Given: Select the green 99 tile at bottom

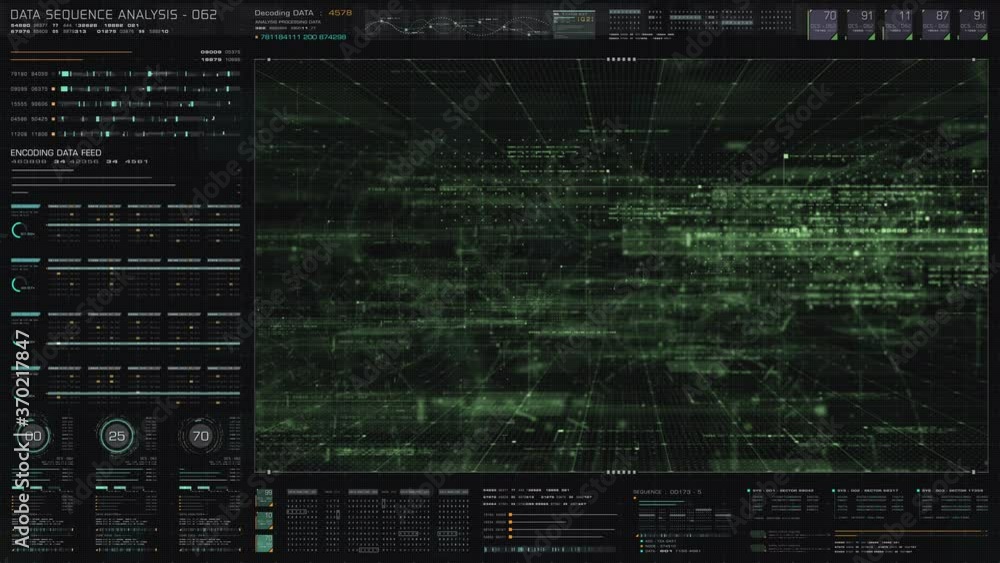Looking at the screenshot, I should [265, 498].
